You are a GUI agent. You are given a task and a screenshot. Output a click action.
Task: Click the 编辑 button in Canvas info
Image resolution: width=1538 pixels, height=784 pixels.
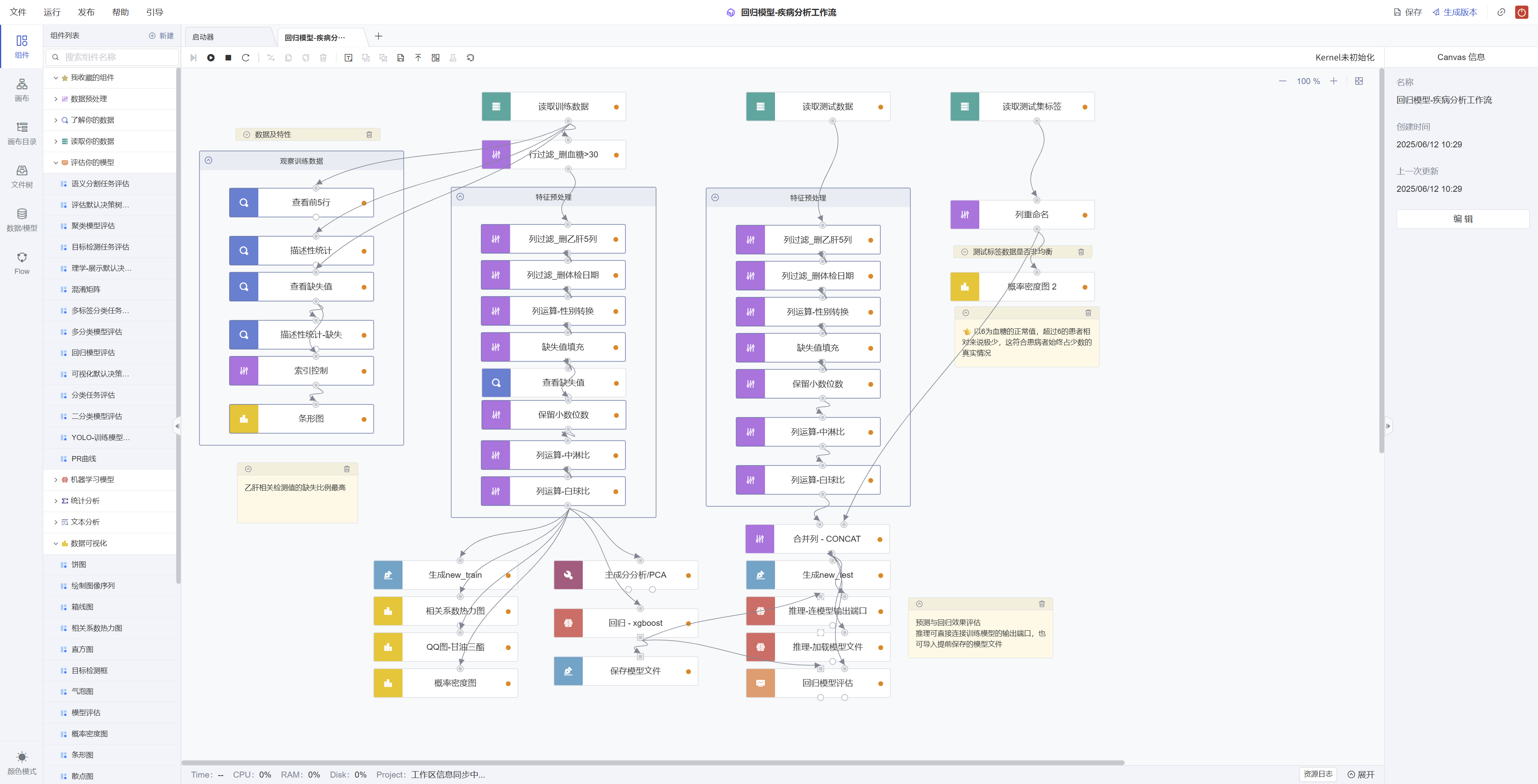(1462, 219)
